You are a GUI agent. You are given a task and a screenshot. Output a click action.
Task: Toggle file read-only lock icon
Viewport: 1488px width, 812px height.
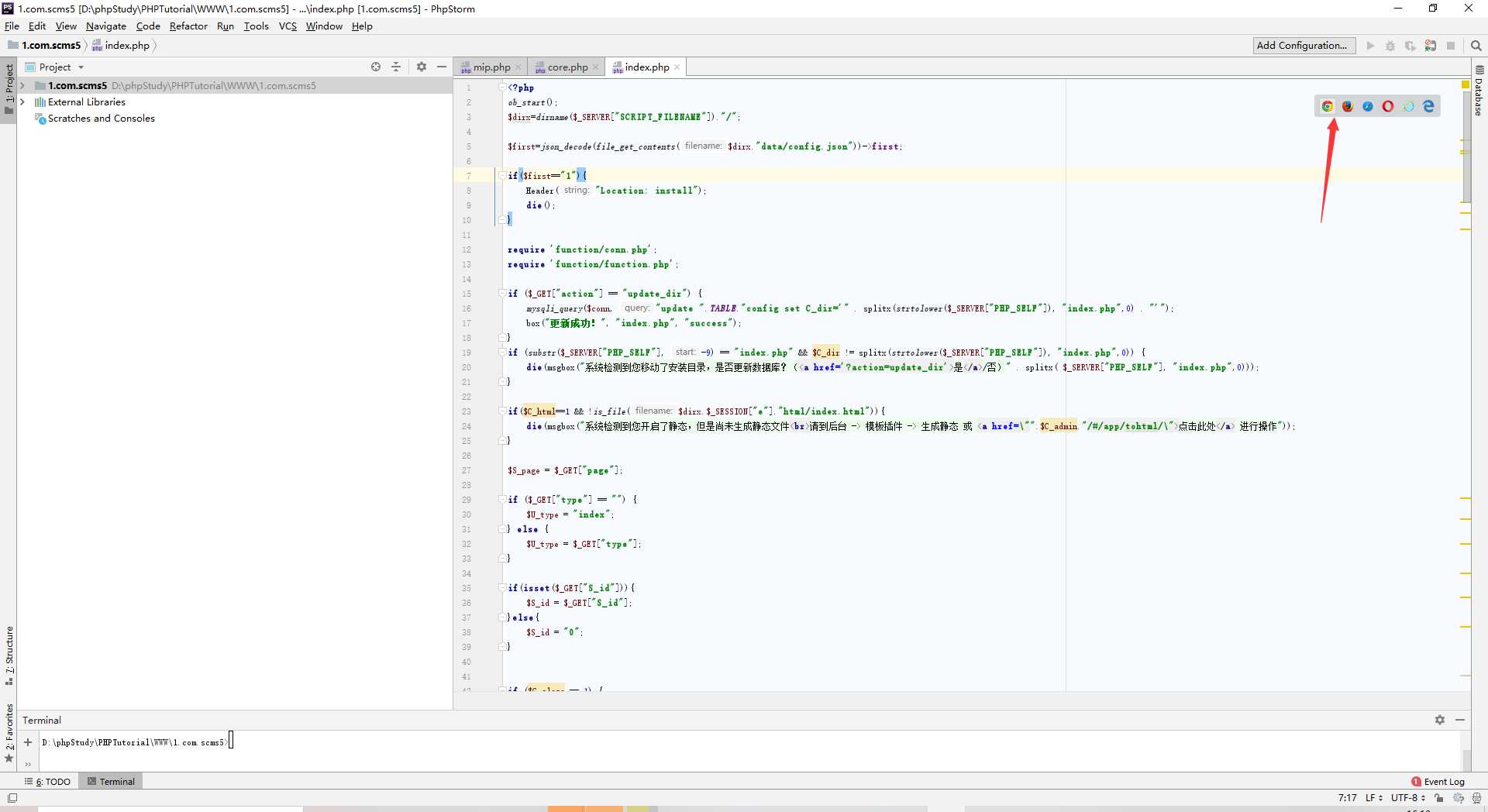coord(1438,797)
